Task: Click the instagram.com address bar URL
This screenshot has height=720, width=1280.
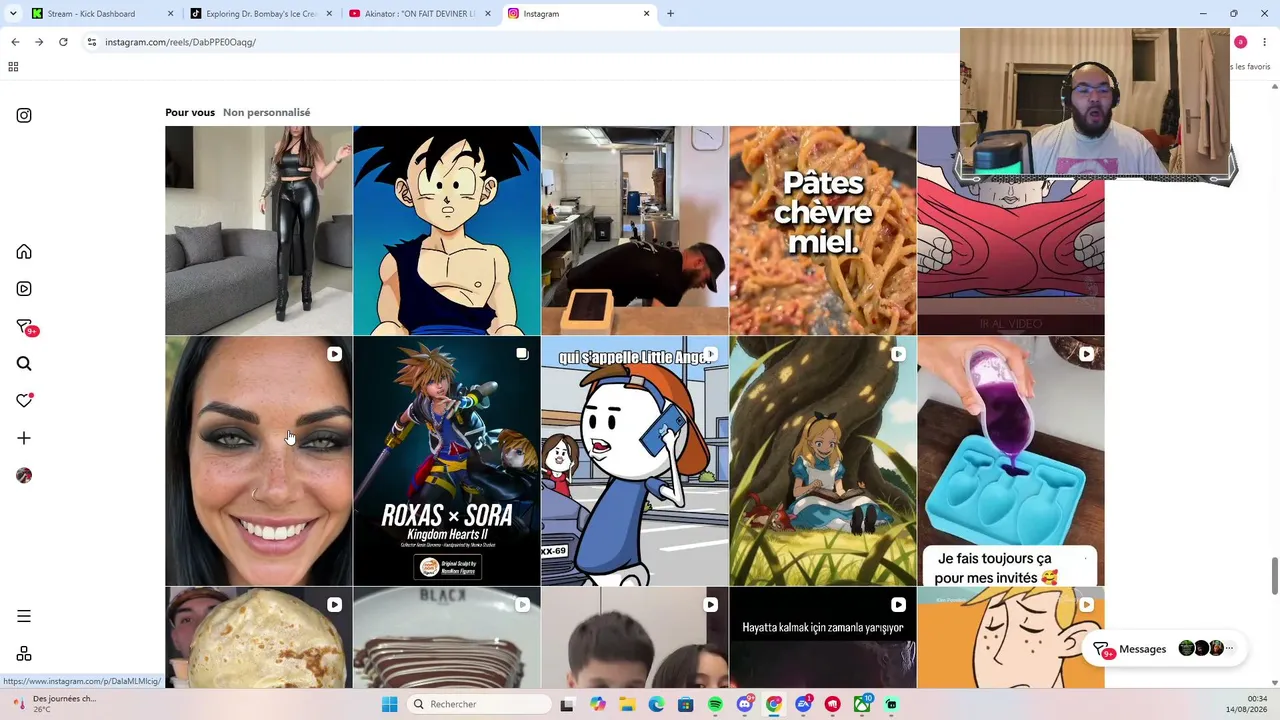Action: tap(180, 42)
